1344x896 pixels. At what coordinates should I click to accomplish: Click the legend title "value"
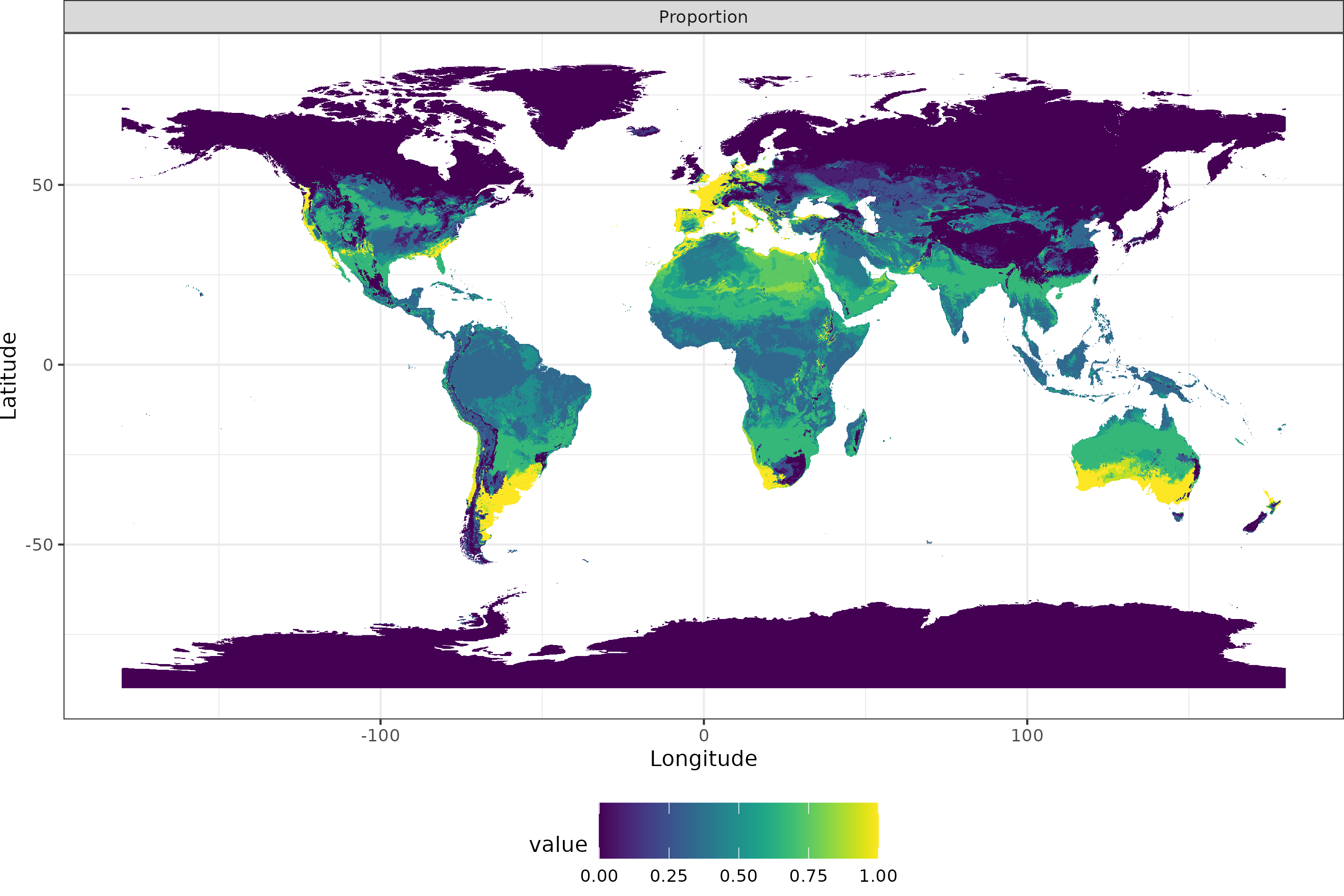pos(558,845)
